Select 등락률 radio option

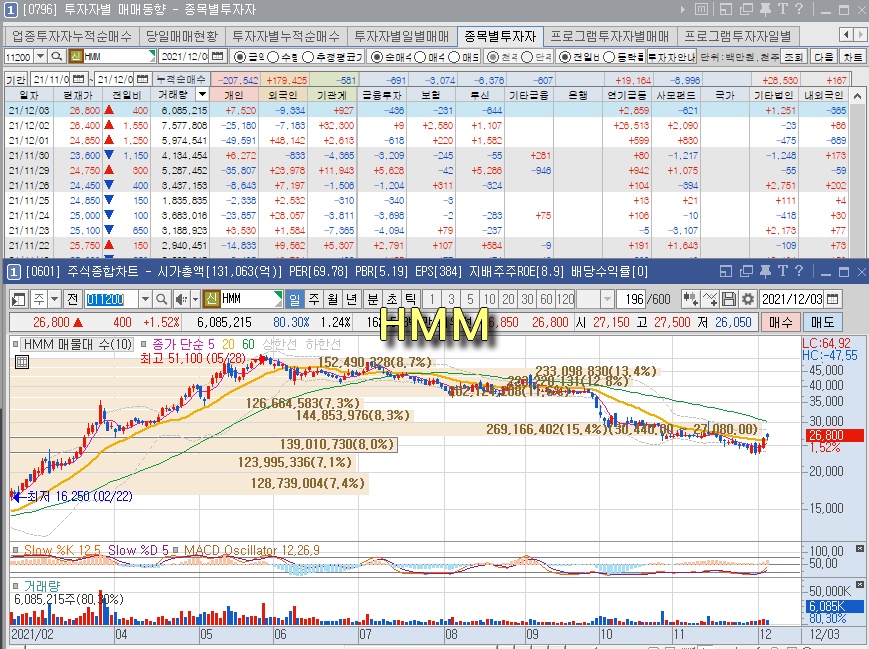tap(609, 57)
